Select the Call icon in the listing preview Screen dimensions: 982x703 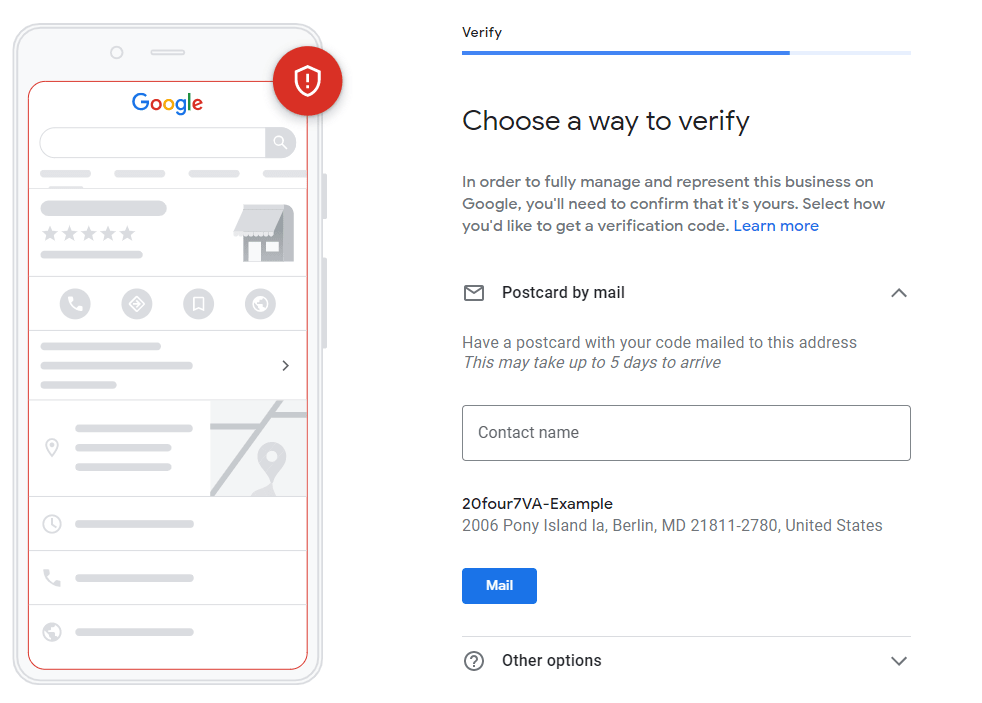(75, 304)
